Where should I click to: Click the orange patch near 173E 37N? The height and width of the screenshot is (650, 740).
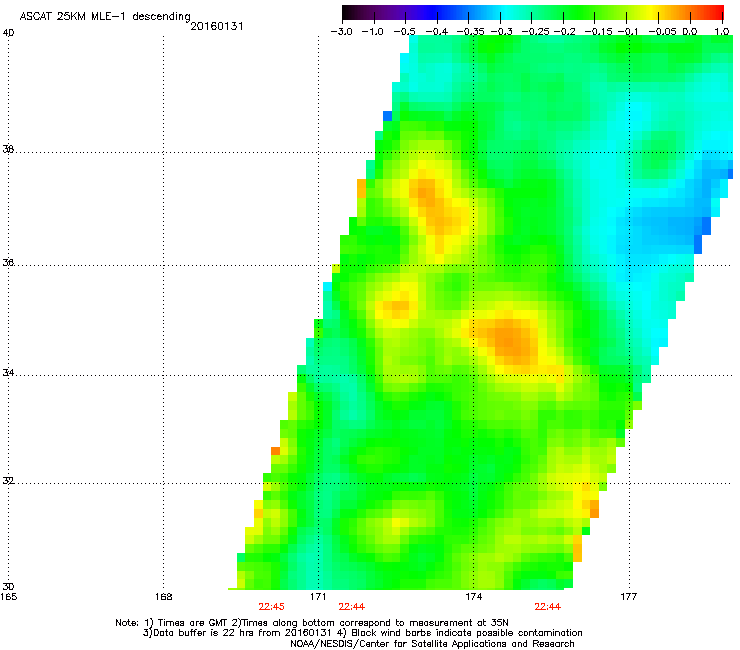tap(432, 203)
